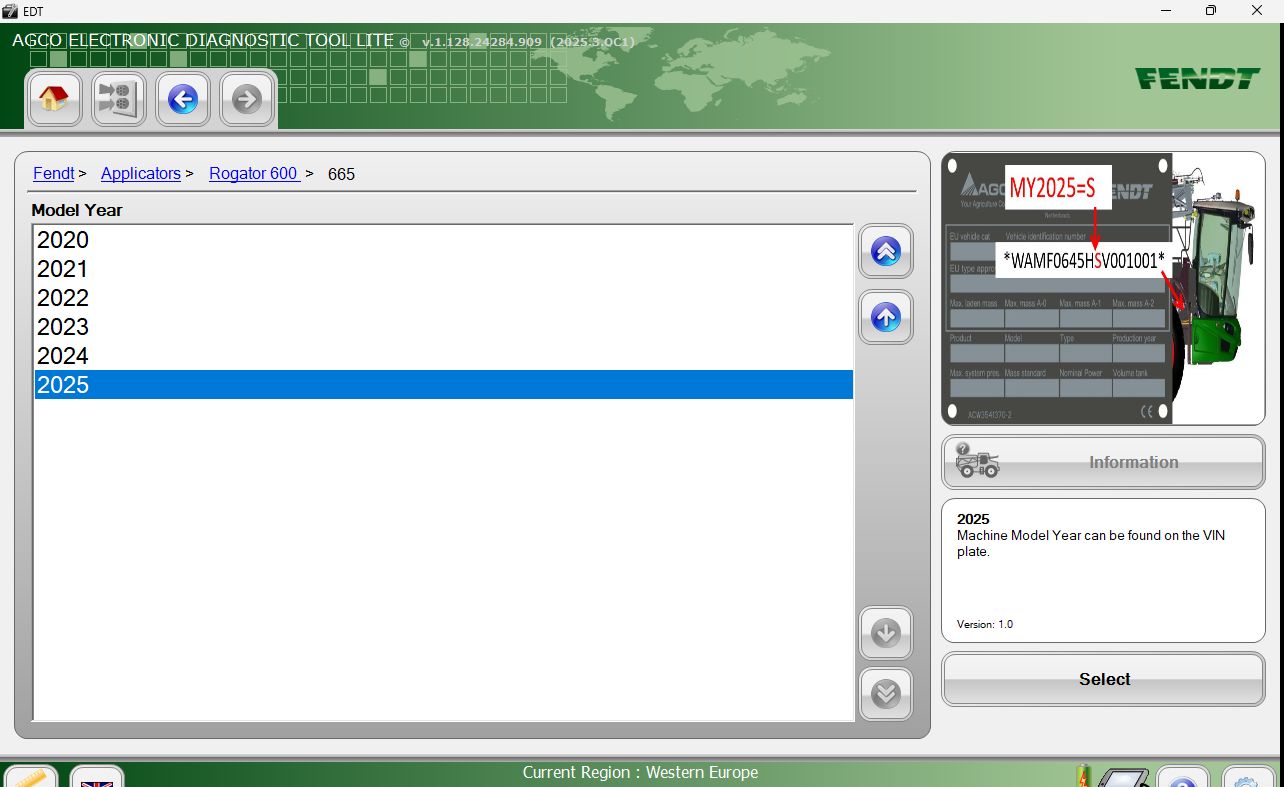Jump to bottom with double-down arrow
The height and width of the screenshot is (787, 1284).
[x=886, y=694]
